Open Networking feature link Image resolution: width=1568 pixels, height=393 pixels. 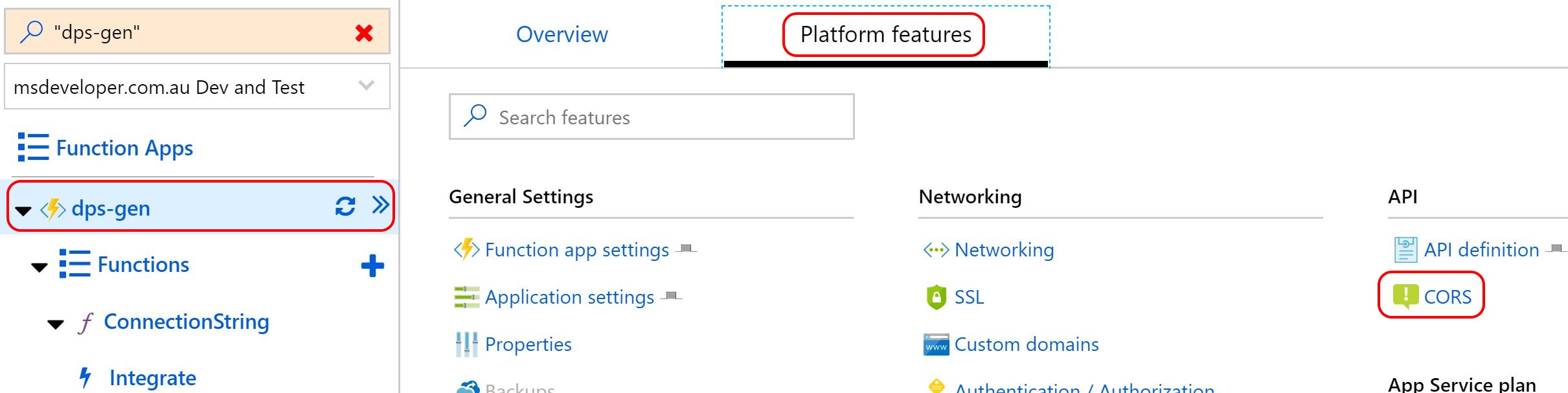click(1004, 250)
